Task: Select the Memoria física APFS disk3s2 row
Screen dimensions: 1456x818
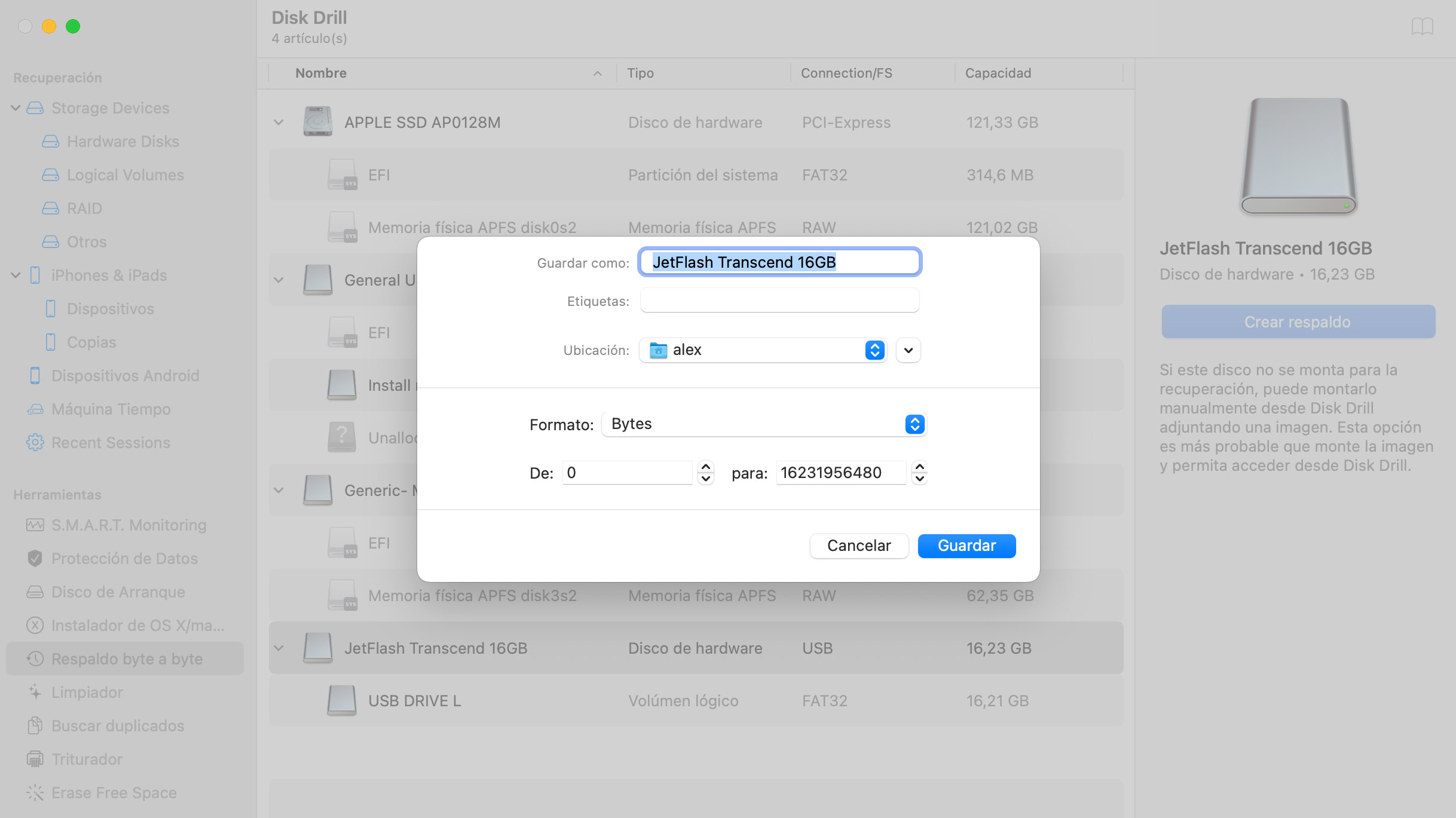Action: [x=696, y=596]
